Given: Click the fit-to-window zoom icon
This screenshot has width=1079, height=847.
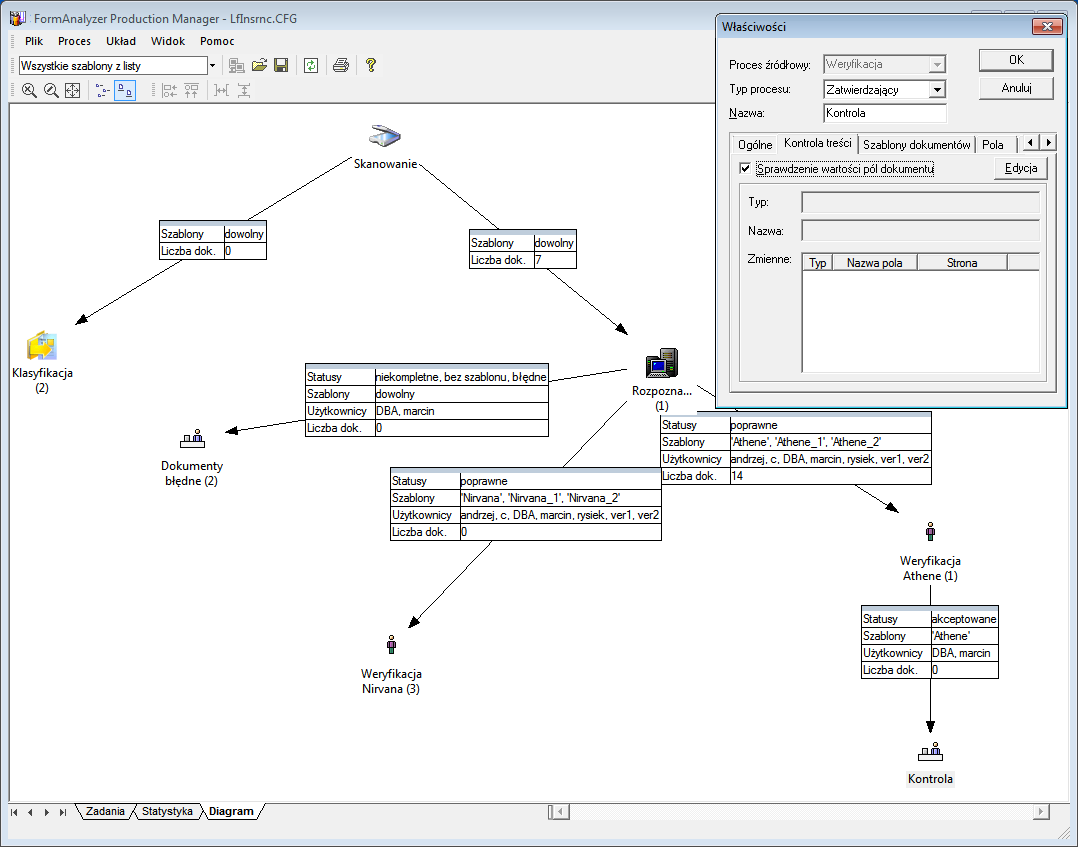Looking at the screenshot, I should [x=73, y=90].
